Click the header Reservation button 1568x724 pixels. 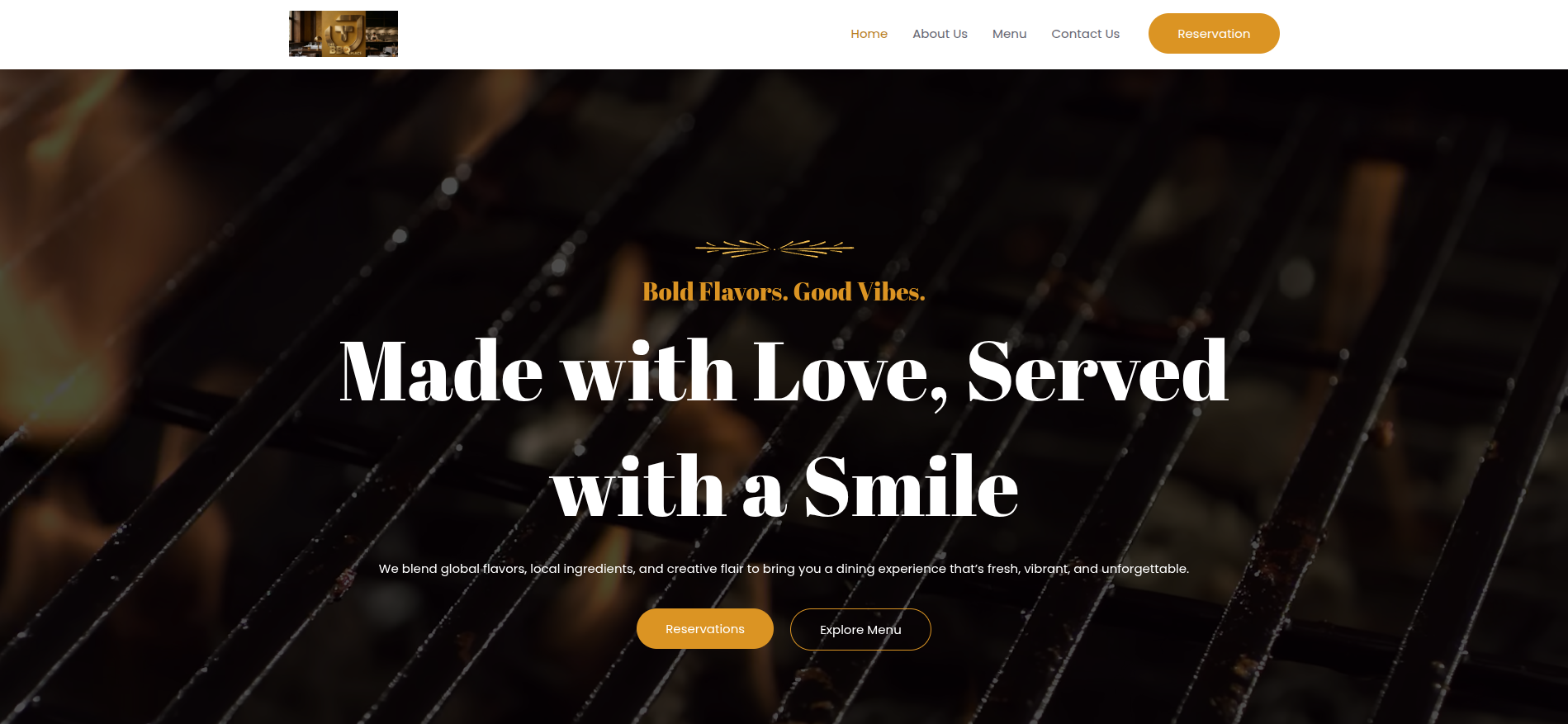point(1214,34)
